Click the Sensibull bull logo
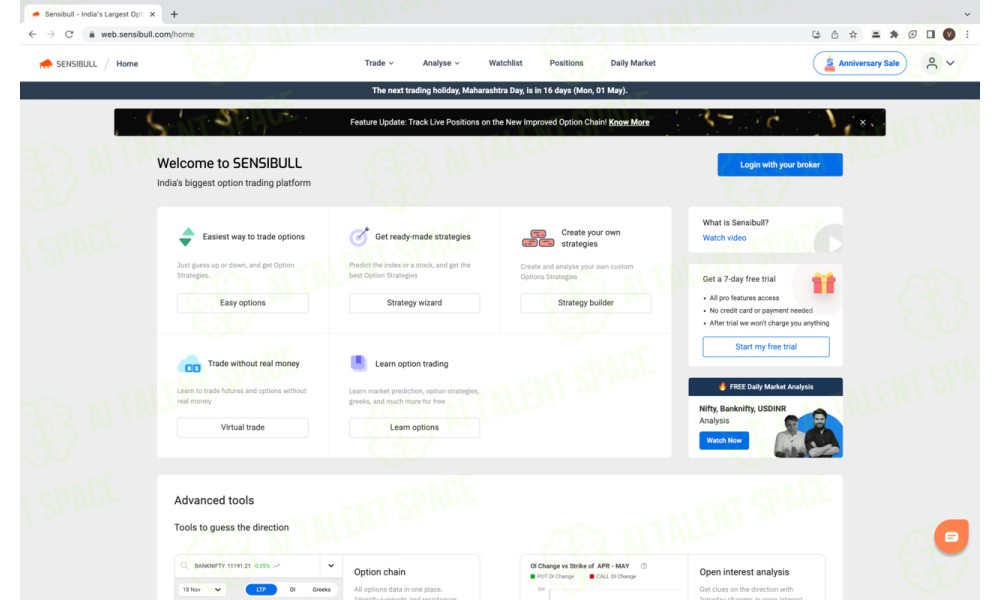 [x=46, y=64]
